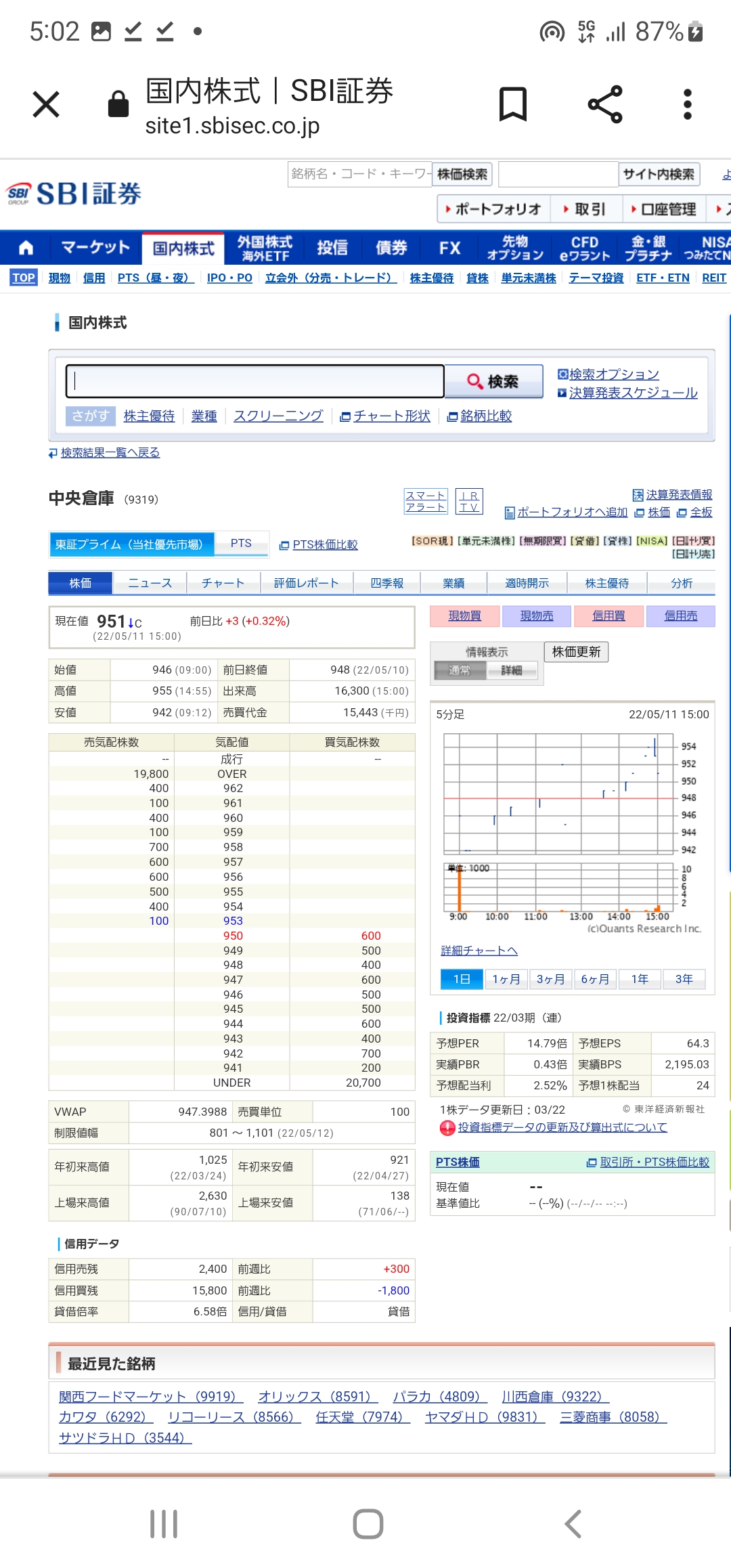Select 3ヶ月 chart period
Viewport: 731px width, 1568px height.
(x=551, y=979)
